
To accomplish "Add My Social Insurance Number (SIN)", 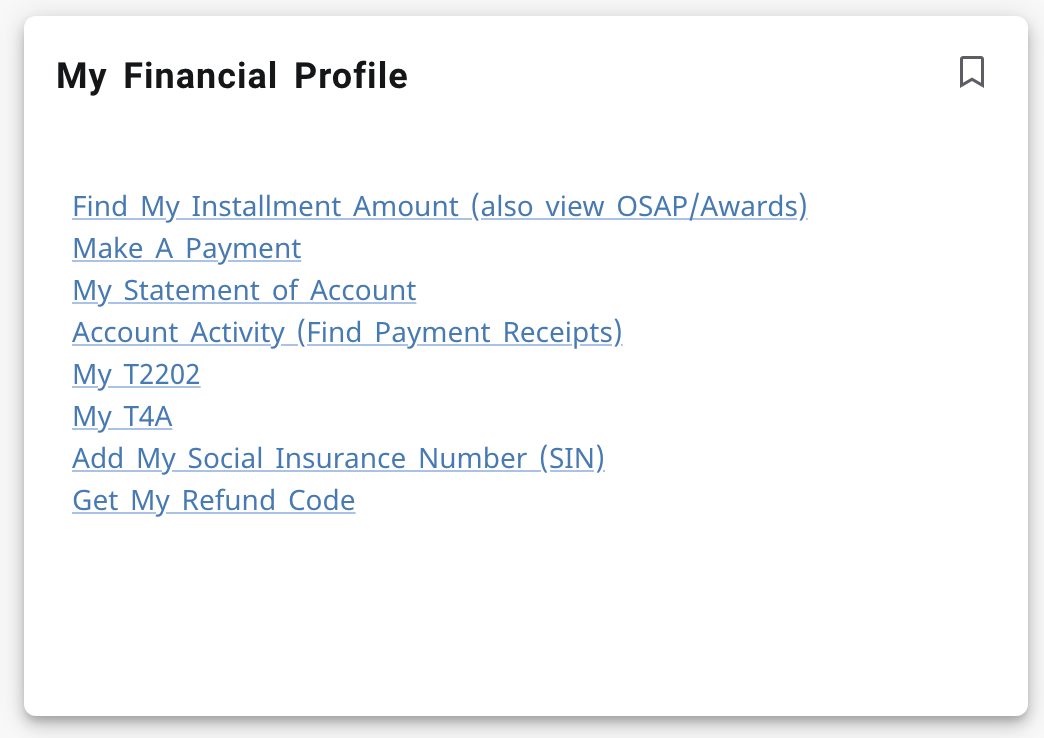I will tap(338, 458).
